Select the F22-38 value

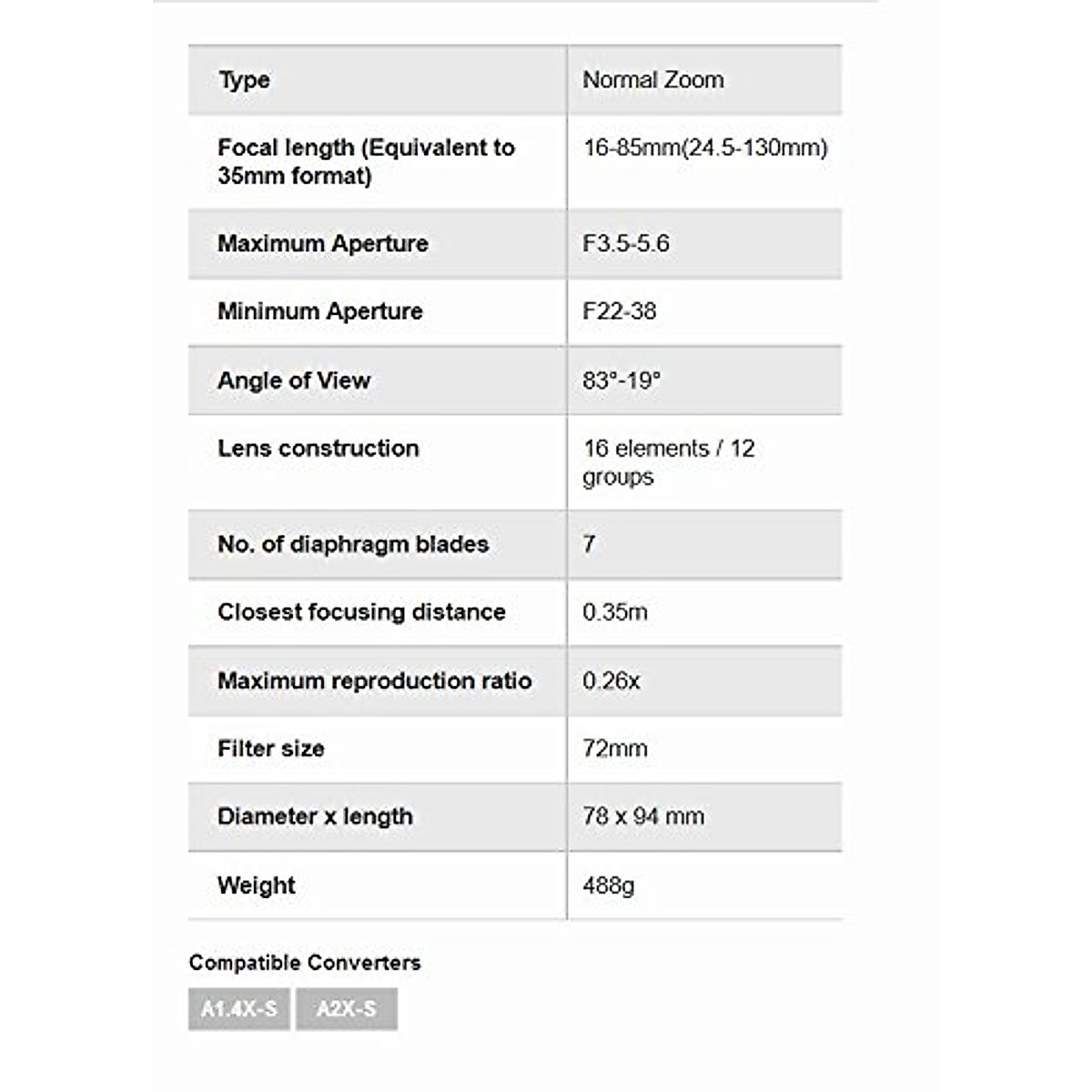click(619, 311)
